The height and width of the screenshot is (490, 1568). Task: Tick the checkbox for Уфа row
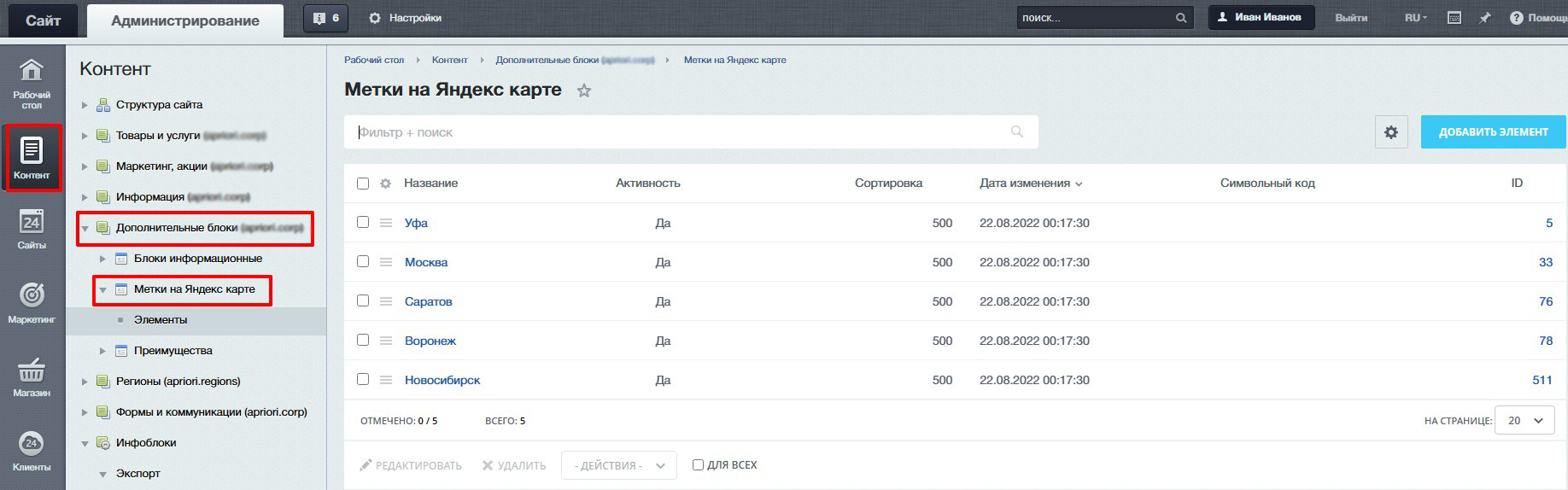click(x=363, y=222)
